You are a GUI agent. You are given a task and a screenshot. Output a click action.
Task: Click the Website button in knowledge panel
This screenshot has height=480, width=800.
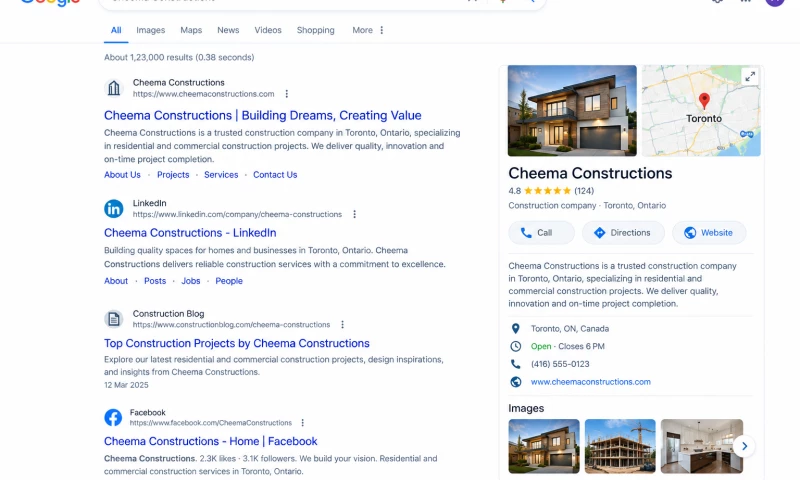709,233
